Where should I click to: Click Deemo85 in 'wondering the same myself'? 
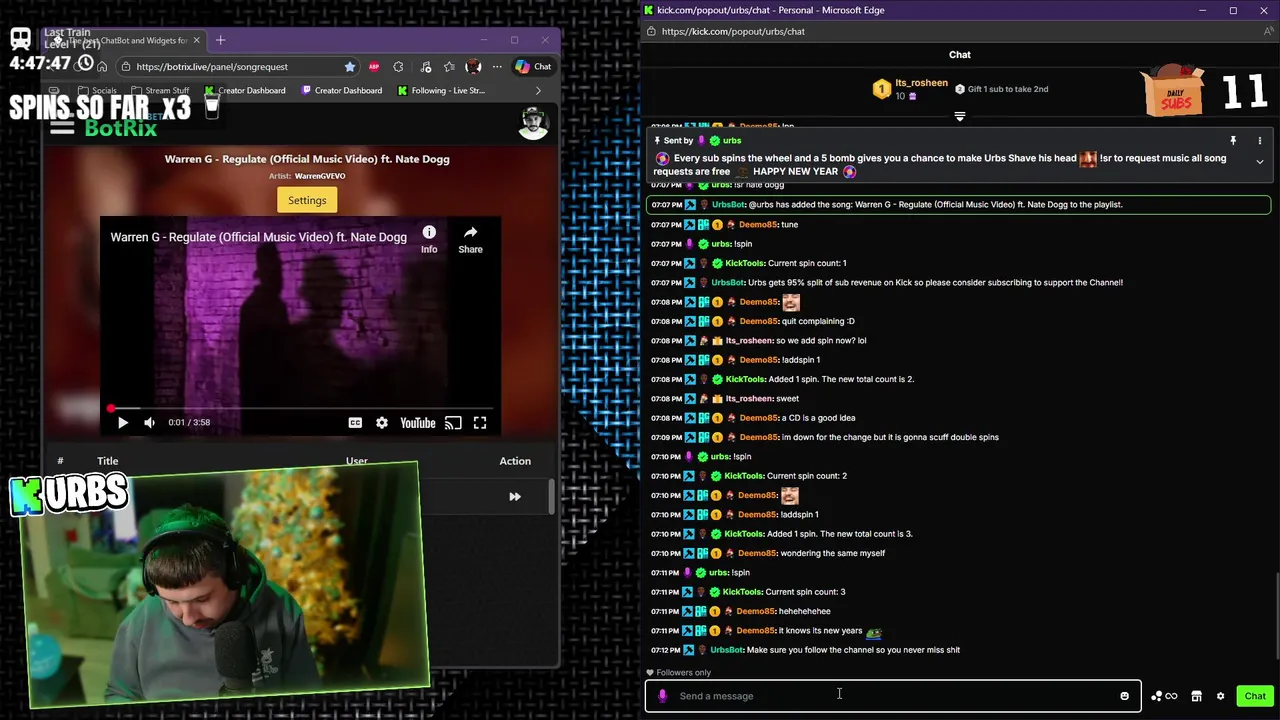tap(758, 553)
